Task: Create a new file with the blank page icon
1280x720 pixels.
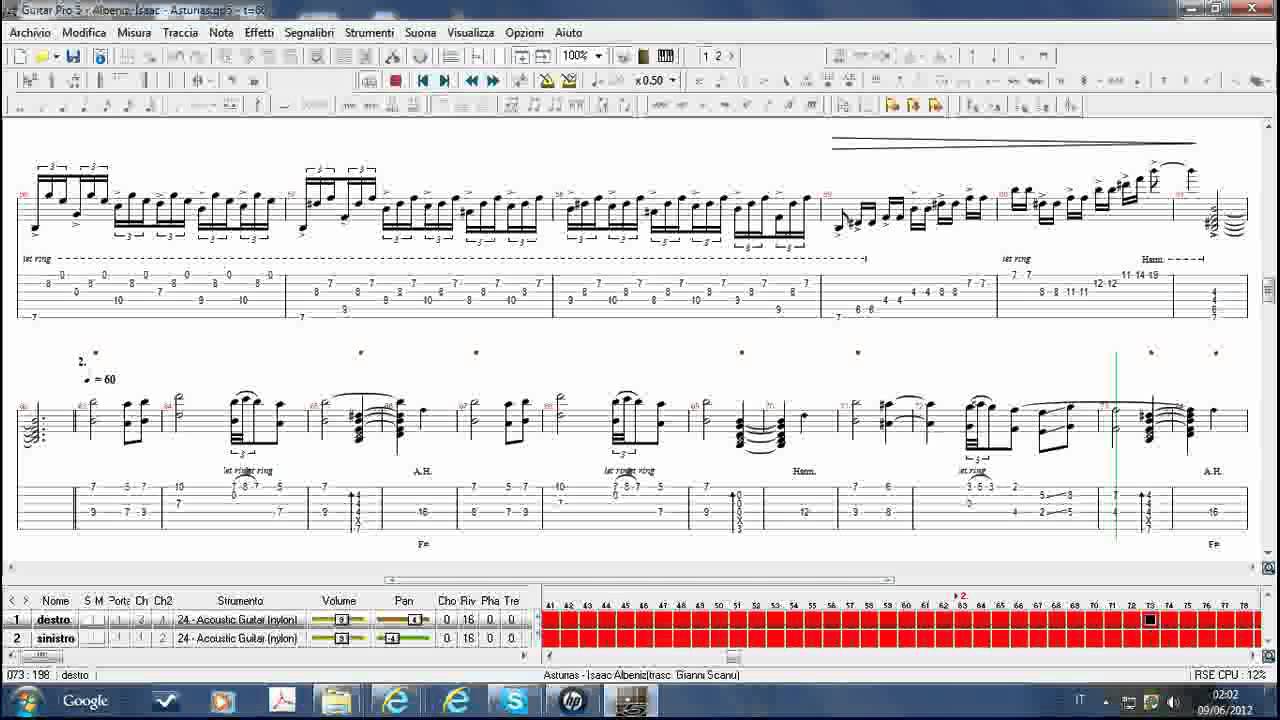Action: click(20, 56)
